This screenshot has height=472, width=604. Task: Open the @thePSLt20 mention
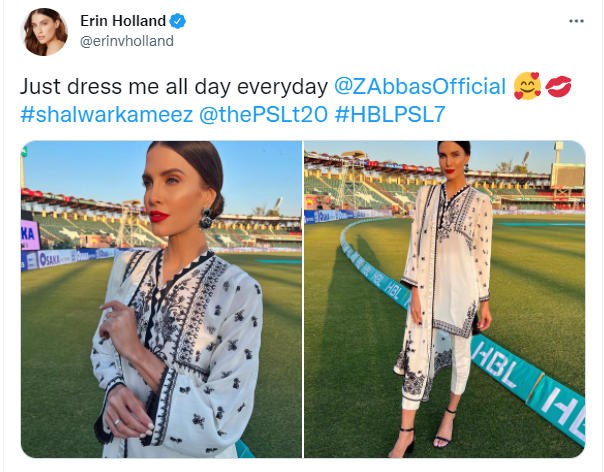(263, 114)
